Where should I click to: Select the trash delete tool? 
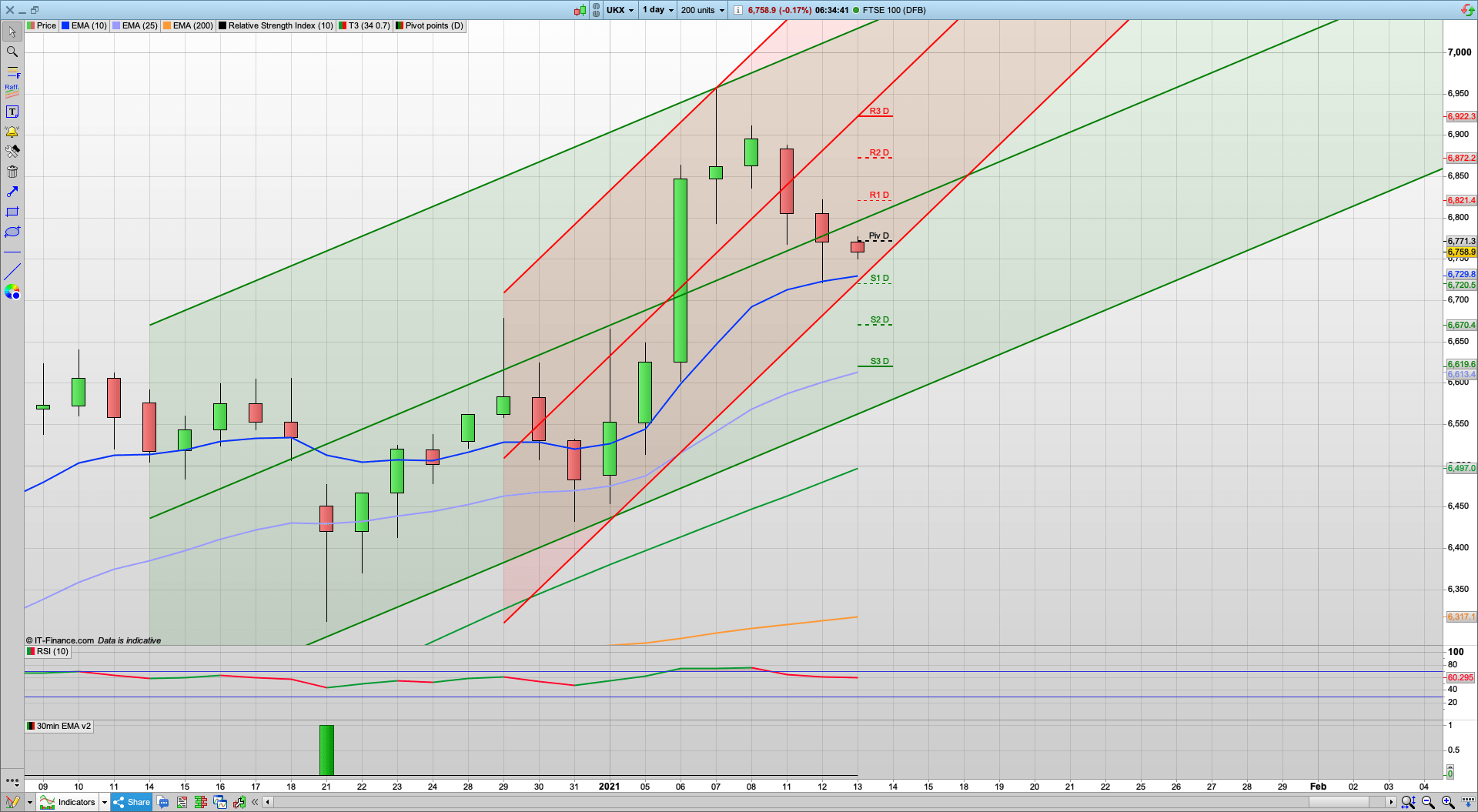click(x=12, y=172)
